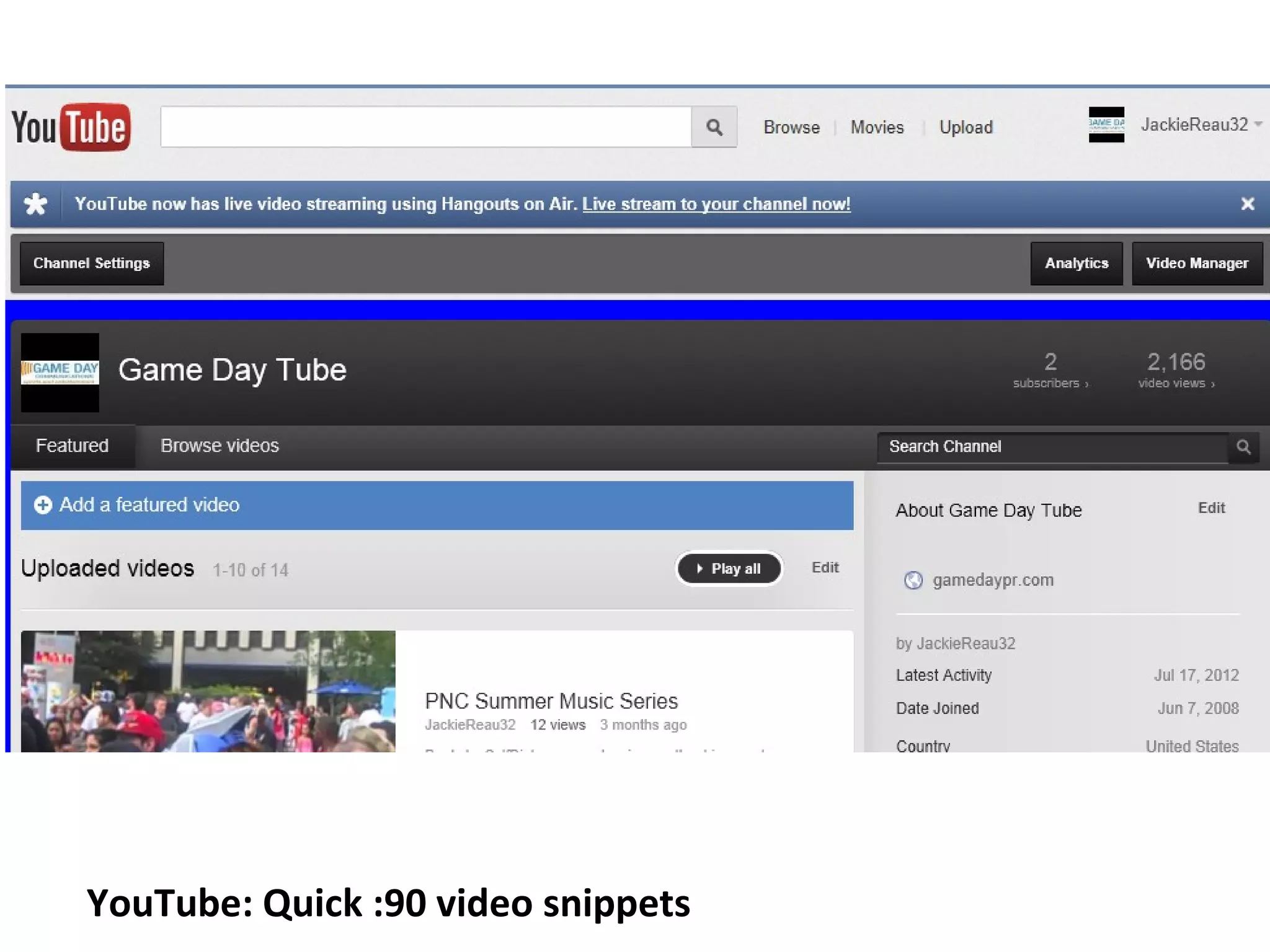Open the Movies link
This screenshot has height=952, width=1270.
pyautogui.click(x=877, y=127)
